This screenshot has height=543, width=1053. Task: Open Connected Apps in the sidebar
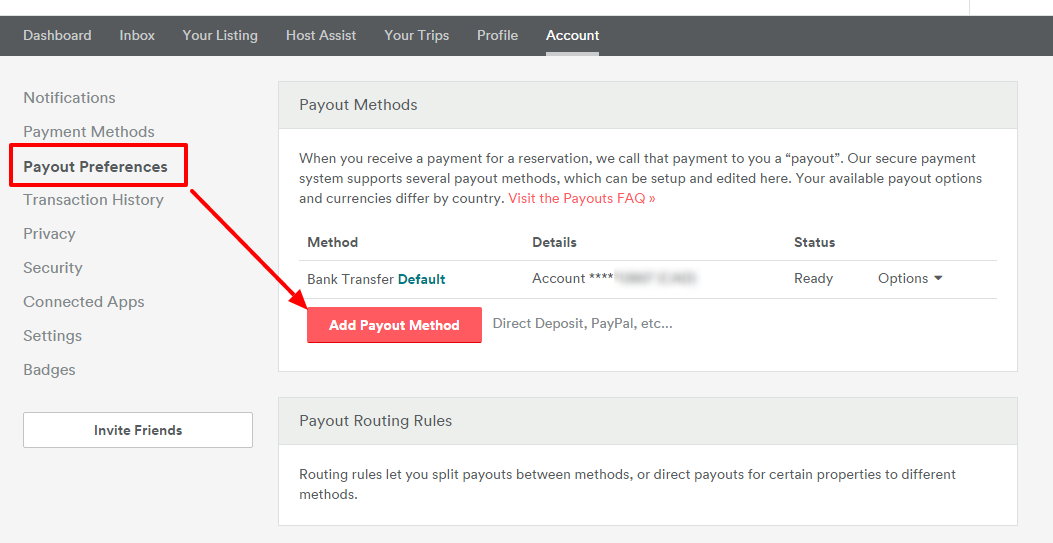click(x=84, y=302)
